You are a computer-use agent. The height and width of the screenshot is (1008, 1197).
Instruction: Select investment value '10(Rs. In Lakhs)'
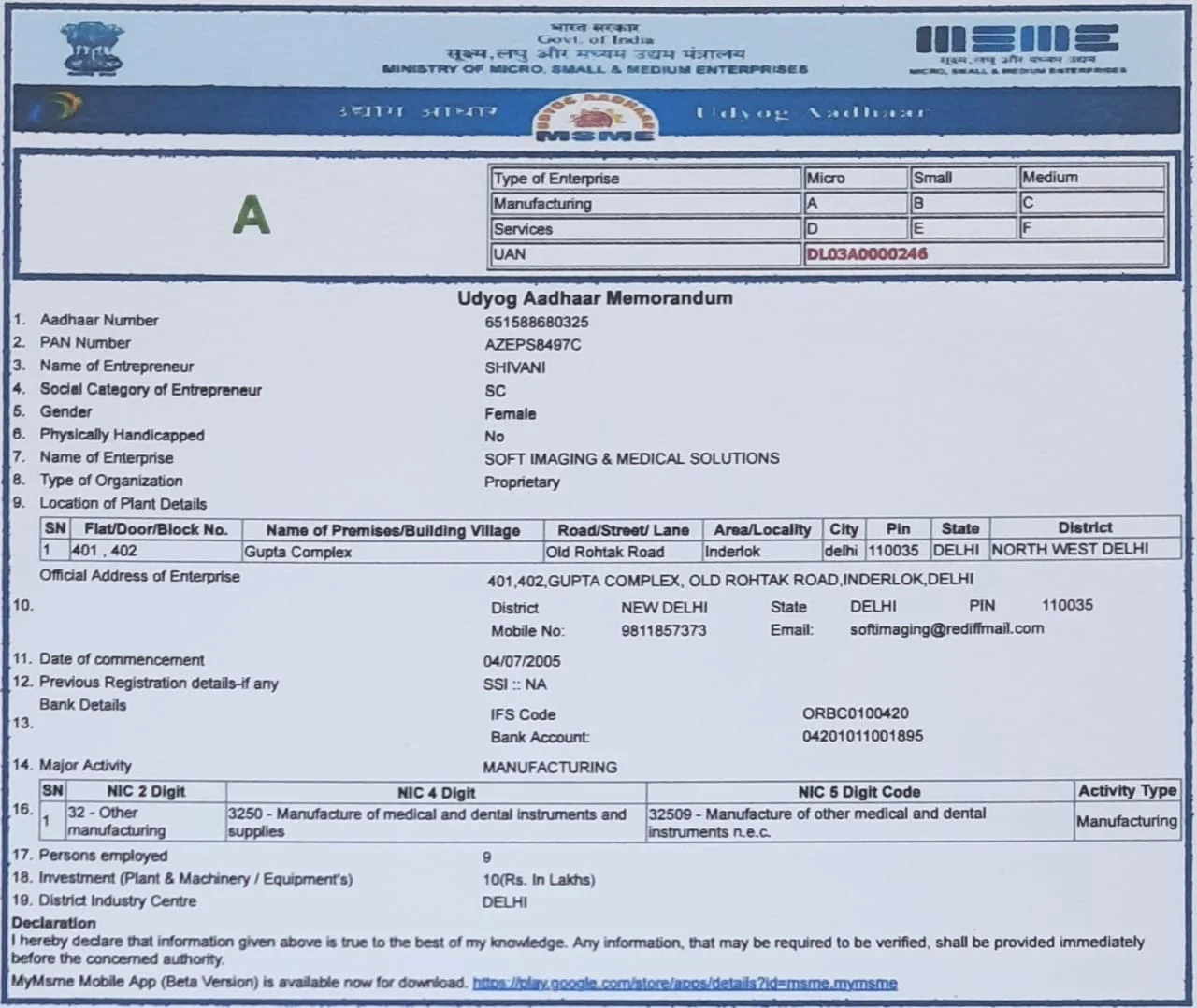tap(539, 880)
